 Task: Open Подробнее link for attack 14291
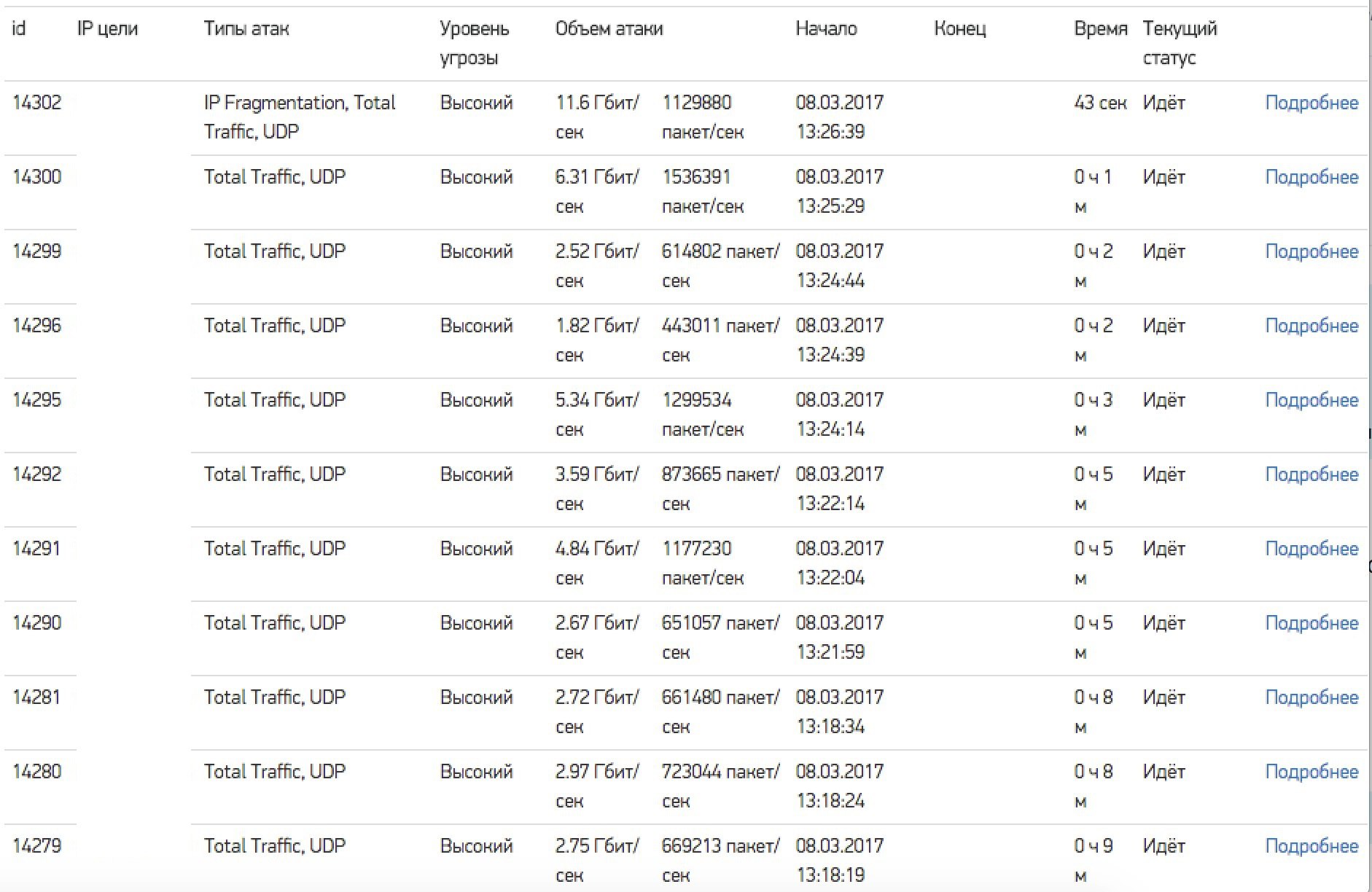[1311, 549]
